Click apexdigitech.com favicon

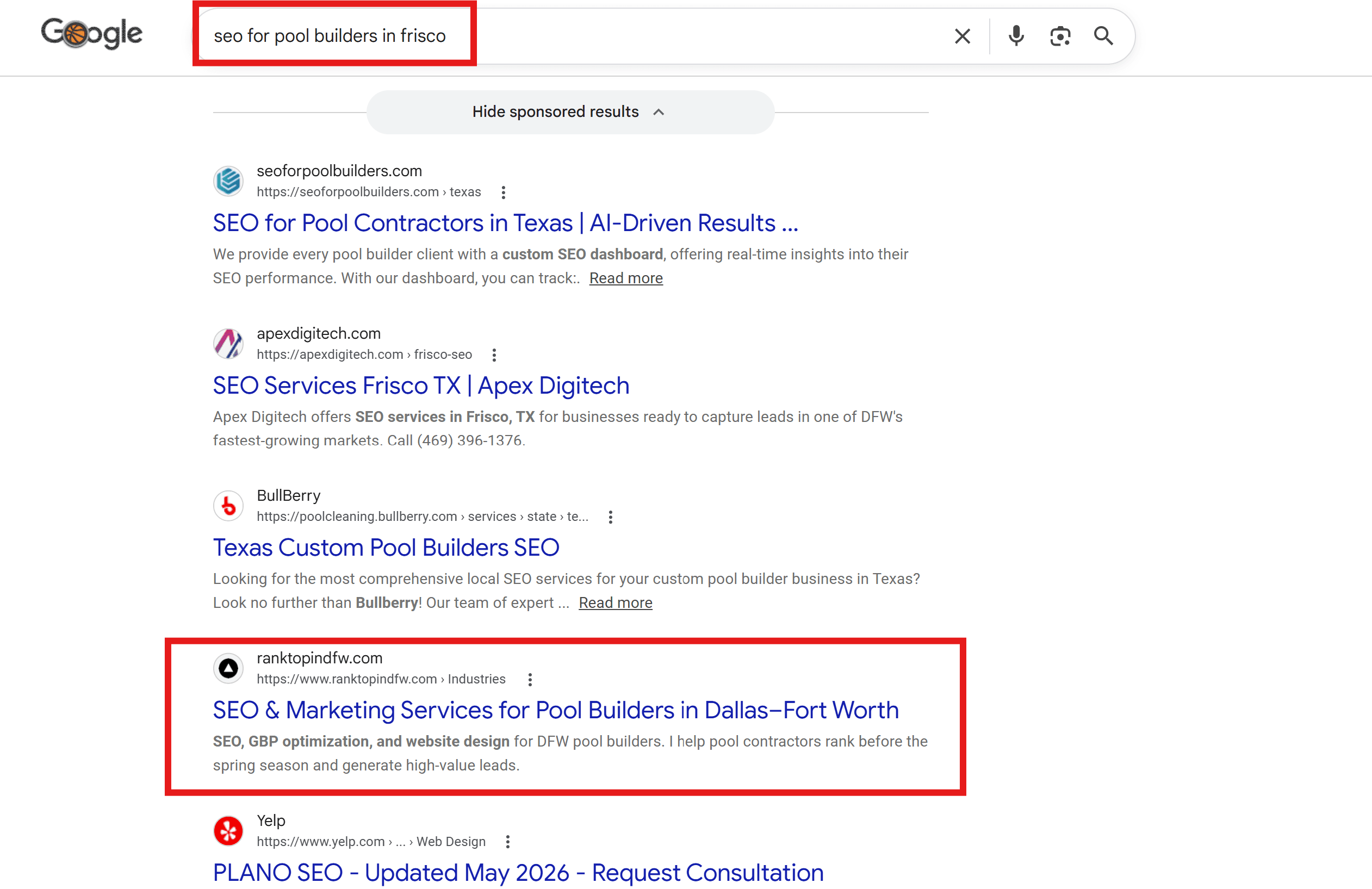click(228, 344)
